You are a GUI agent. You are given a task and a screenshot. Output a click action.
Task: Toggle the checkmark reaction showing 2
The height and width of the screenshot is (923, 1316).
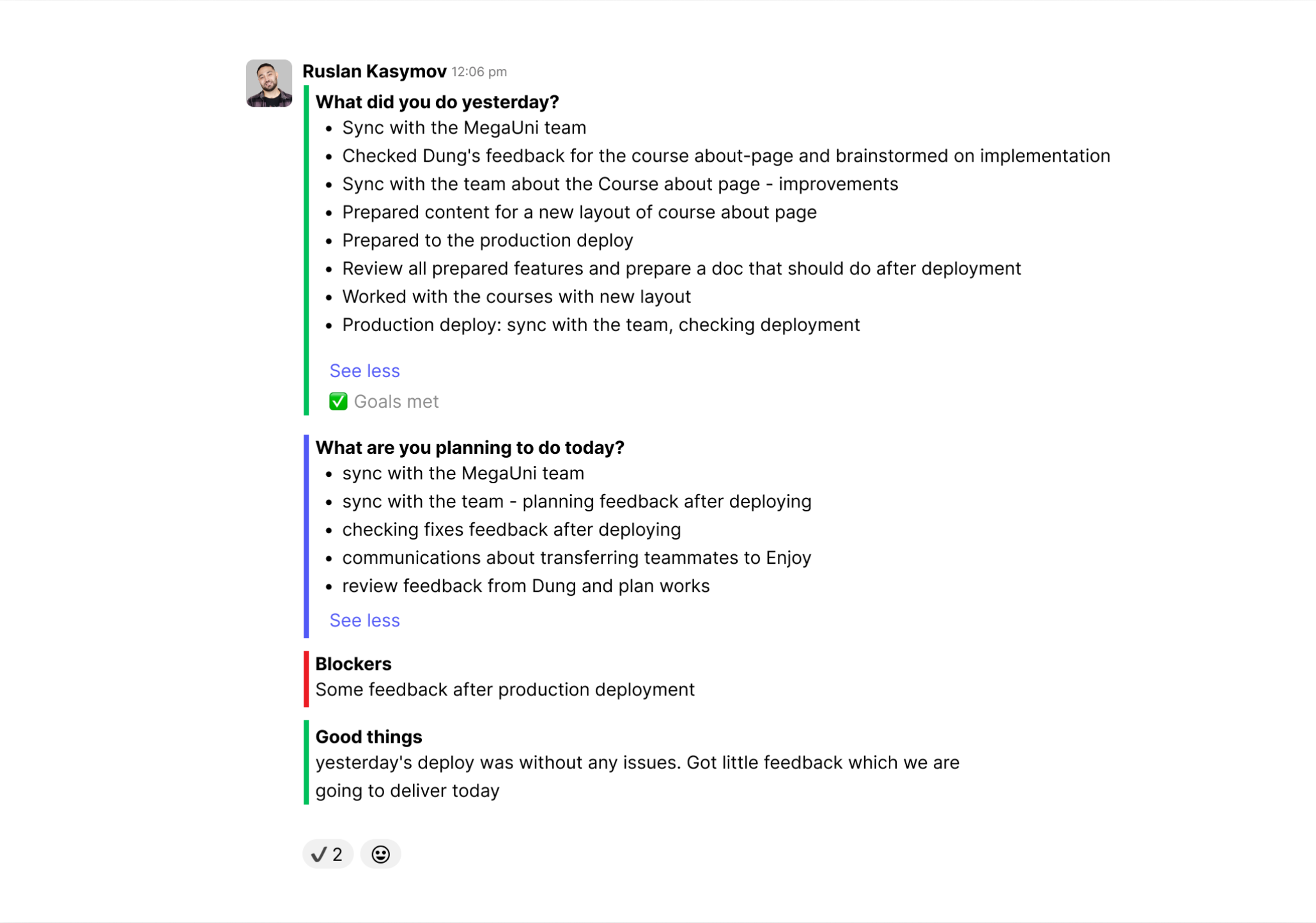(327, 854)
